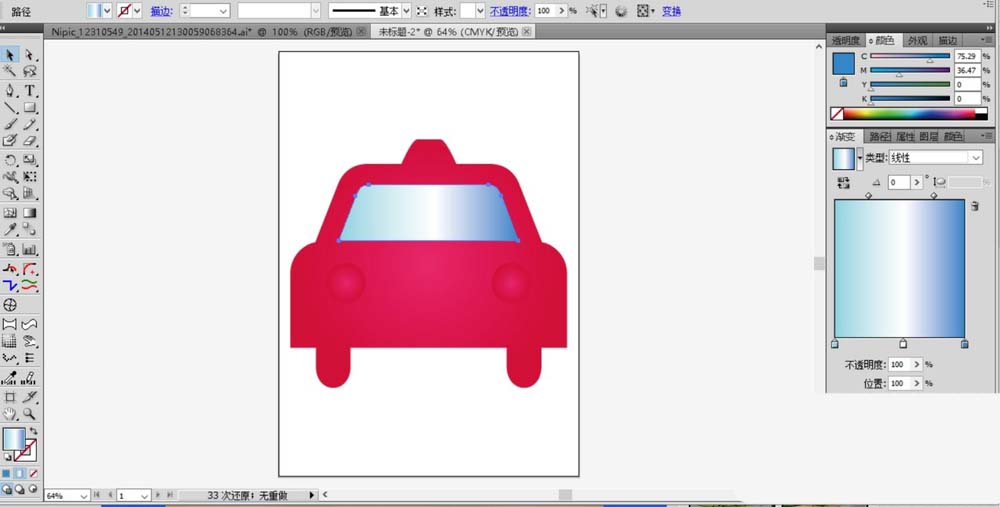This screenshot has width=1000, height=507.
Task: Select the Paintbrush tool
Action: tap(10, 124)
